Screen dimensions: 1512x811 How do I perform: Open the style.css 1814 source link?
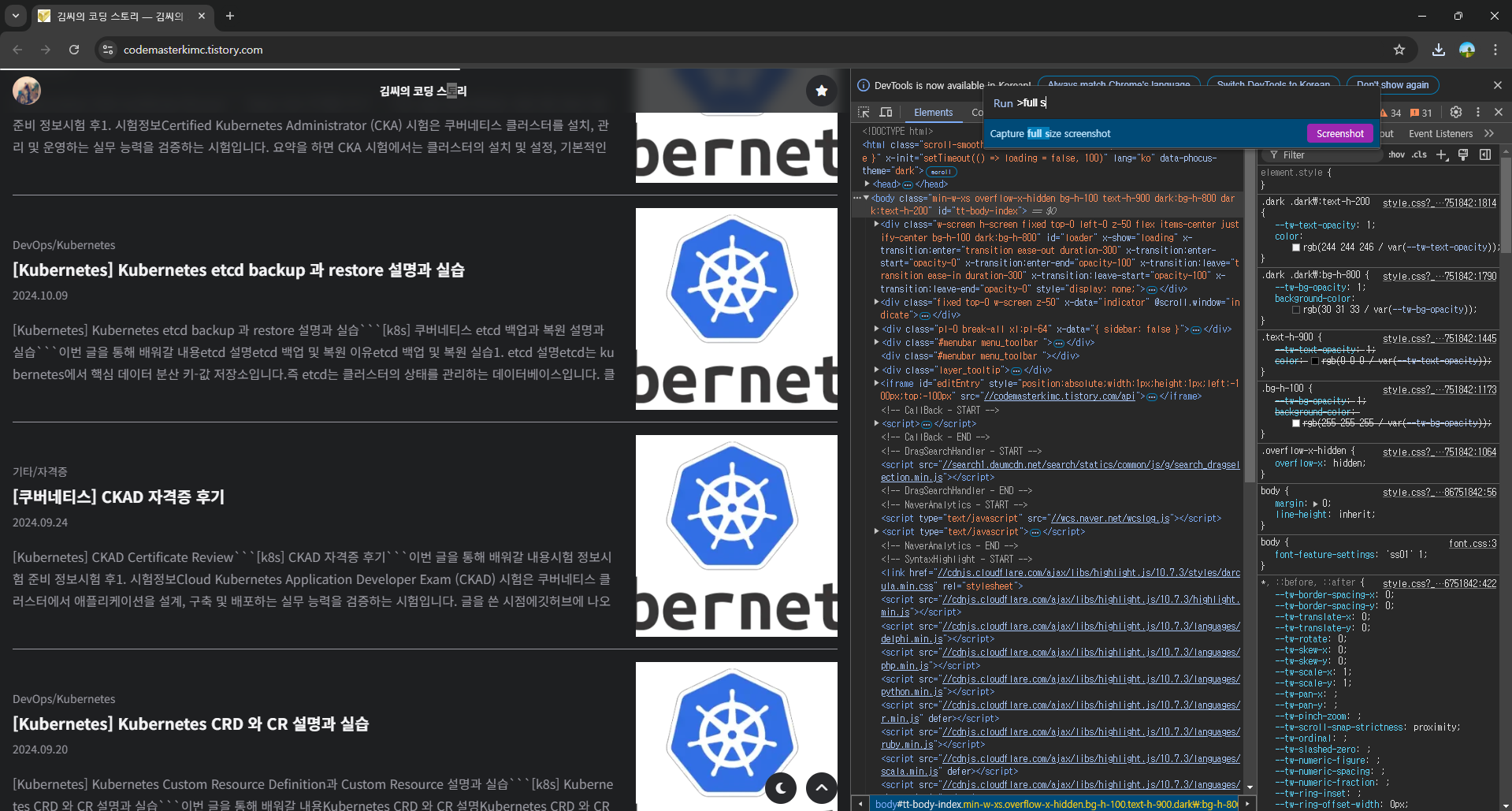[x=1440, y=203]
